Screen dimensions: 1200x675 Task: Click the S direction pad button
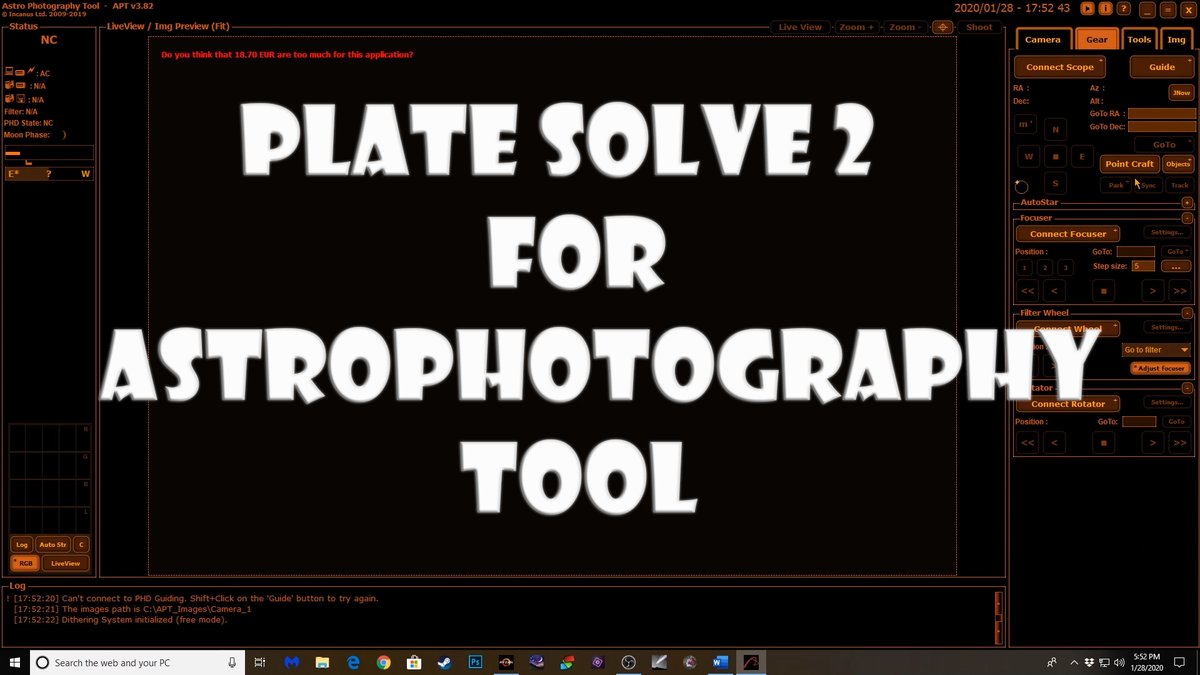[1055, 183]
